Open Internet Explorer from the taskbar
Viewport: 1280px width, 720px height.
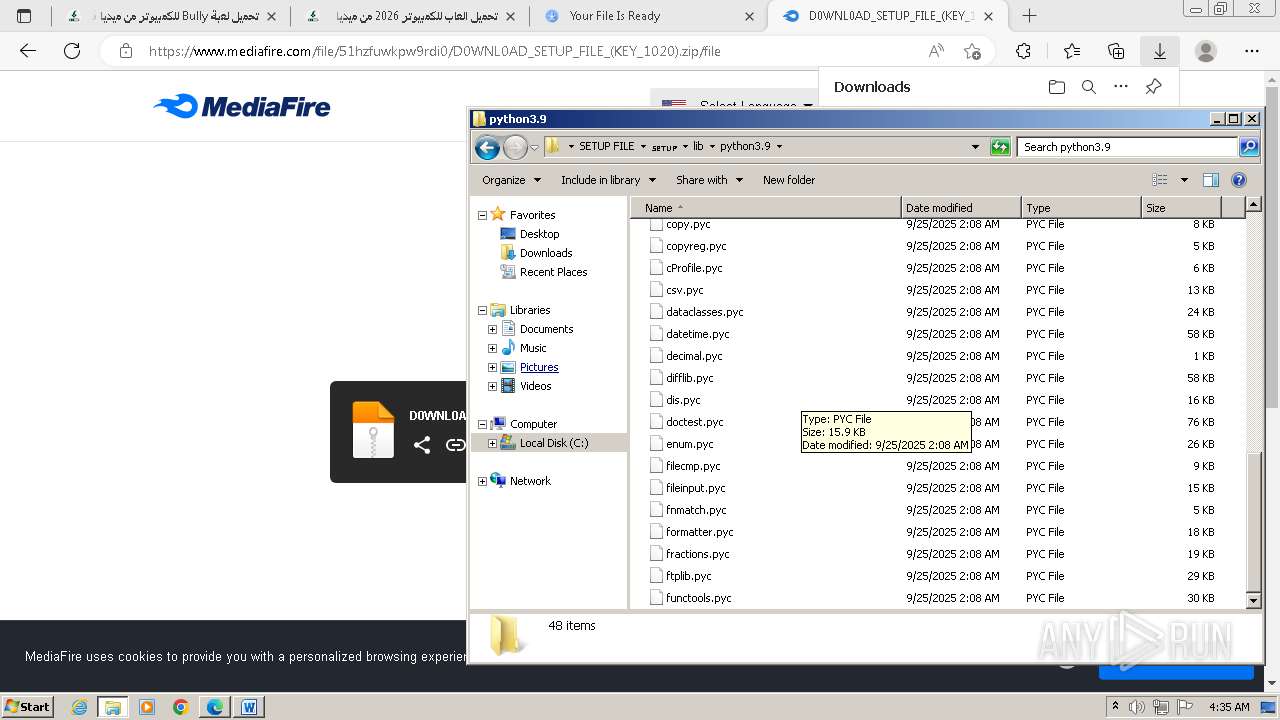pos(79,707)
